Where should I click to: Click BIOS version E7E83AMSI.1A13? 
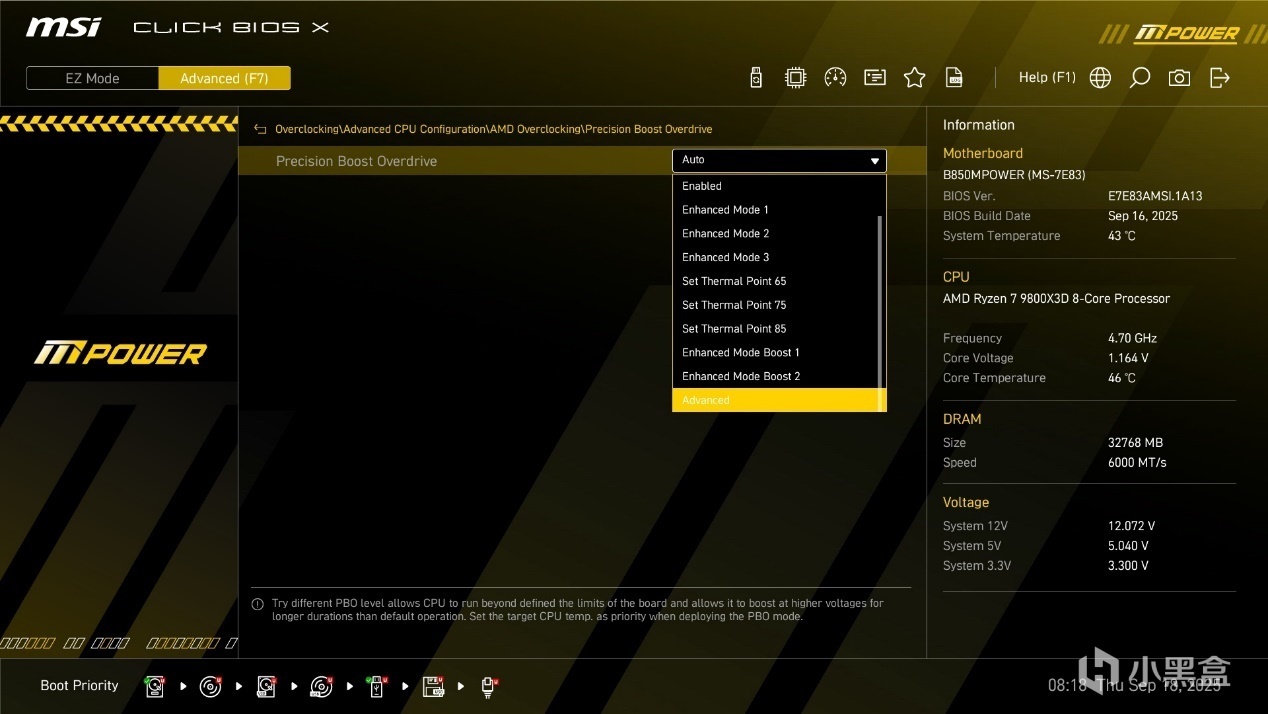1155,196
